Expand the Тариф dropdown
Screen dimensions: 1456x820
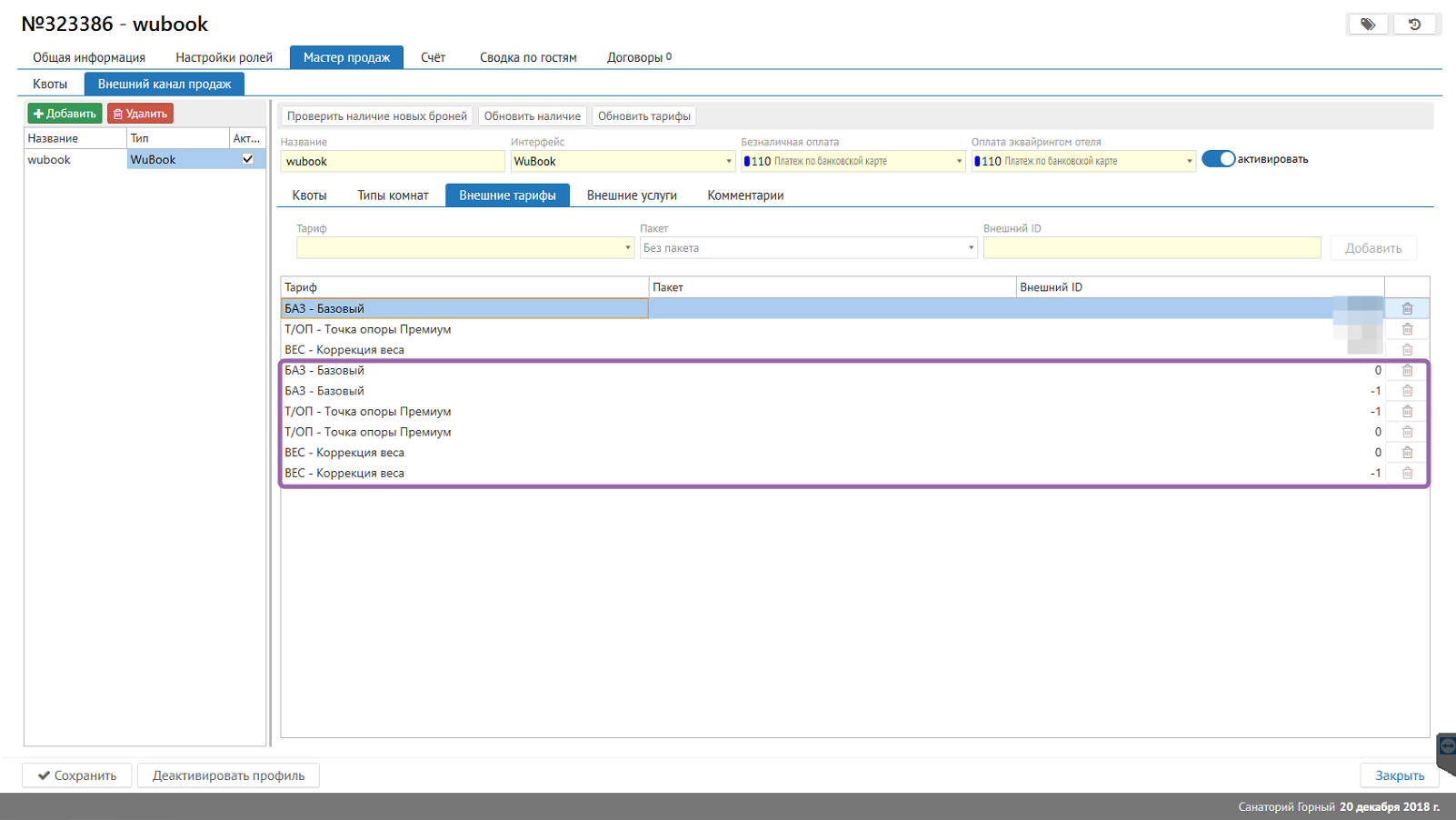[x=627, y=248]
